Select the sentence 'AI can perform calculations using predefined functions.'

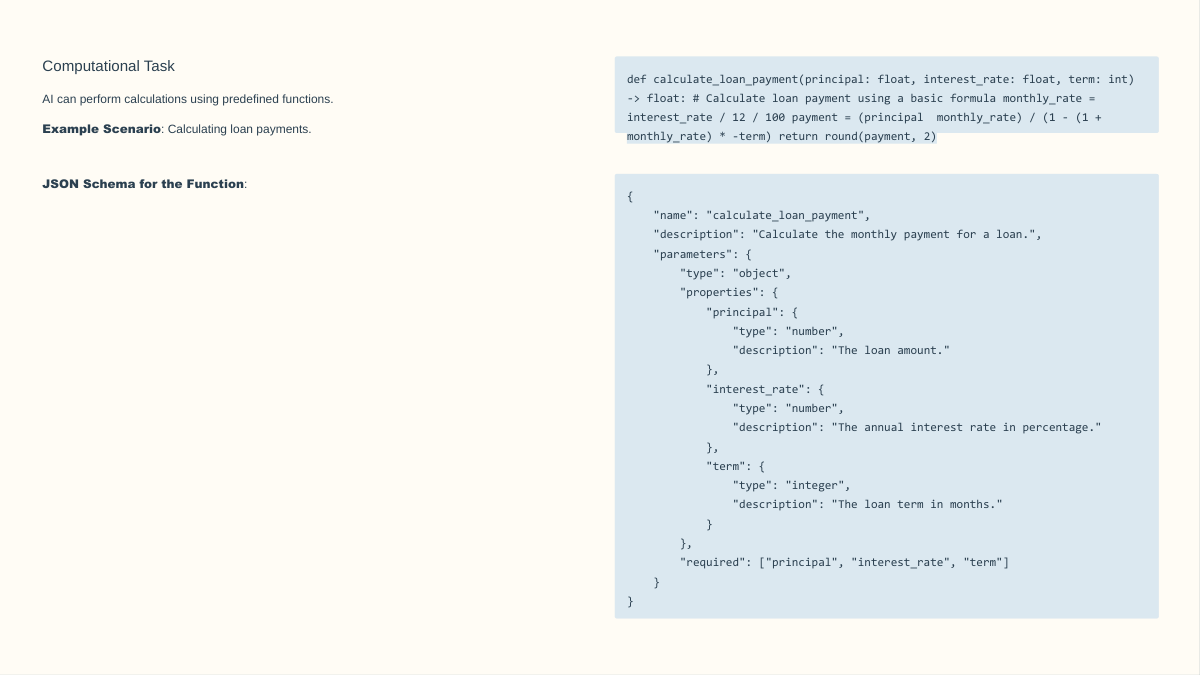pyautogui.click(x=187, y=99)
